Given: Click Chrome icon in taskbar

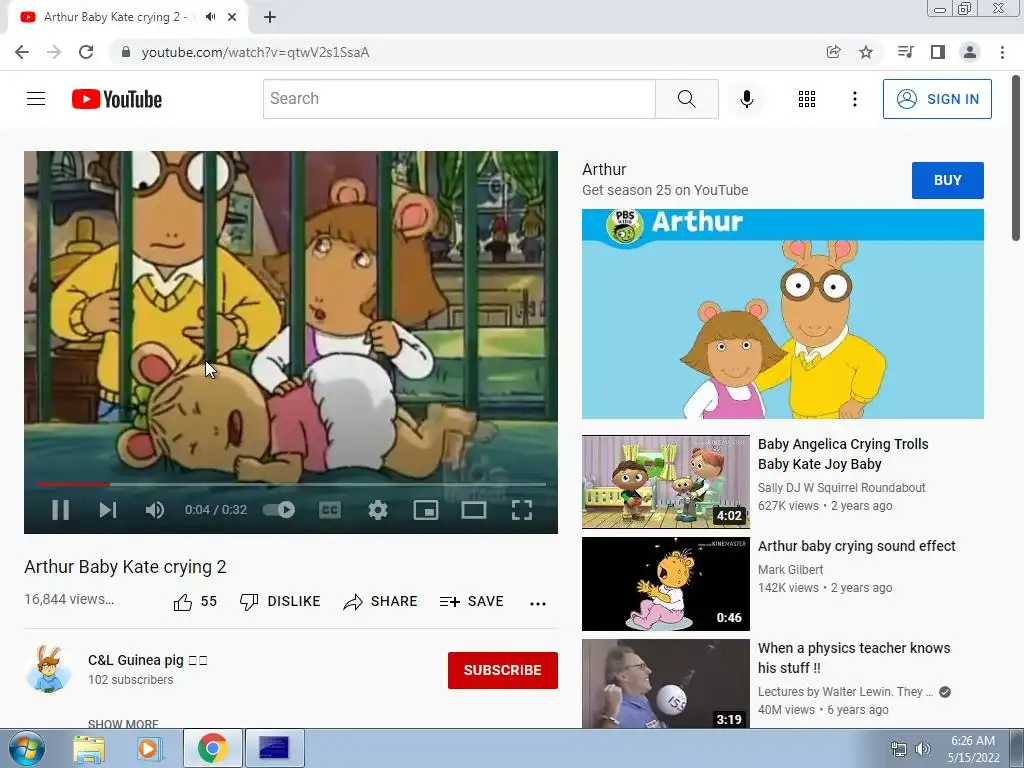Looking at the screenshot, I should click(x=212, y=748).
